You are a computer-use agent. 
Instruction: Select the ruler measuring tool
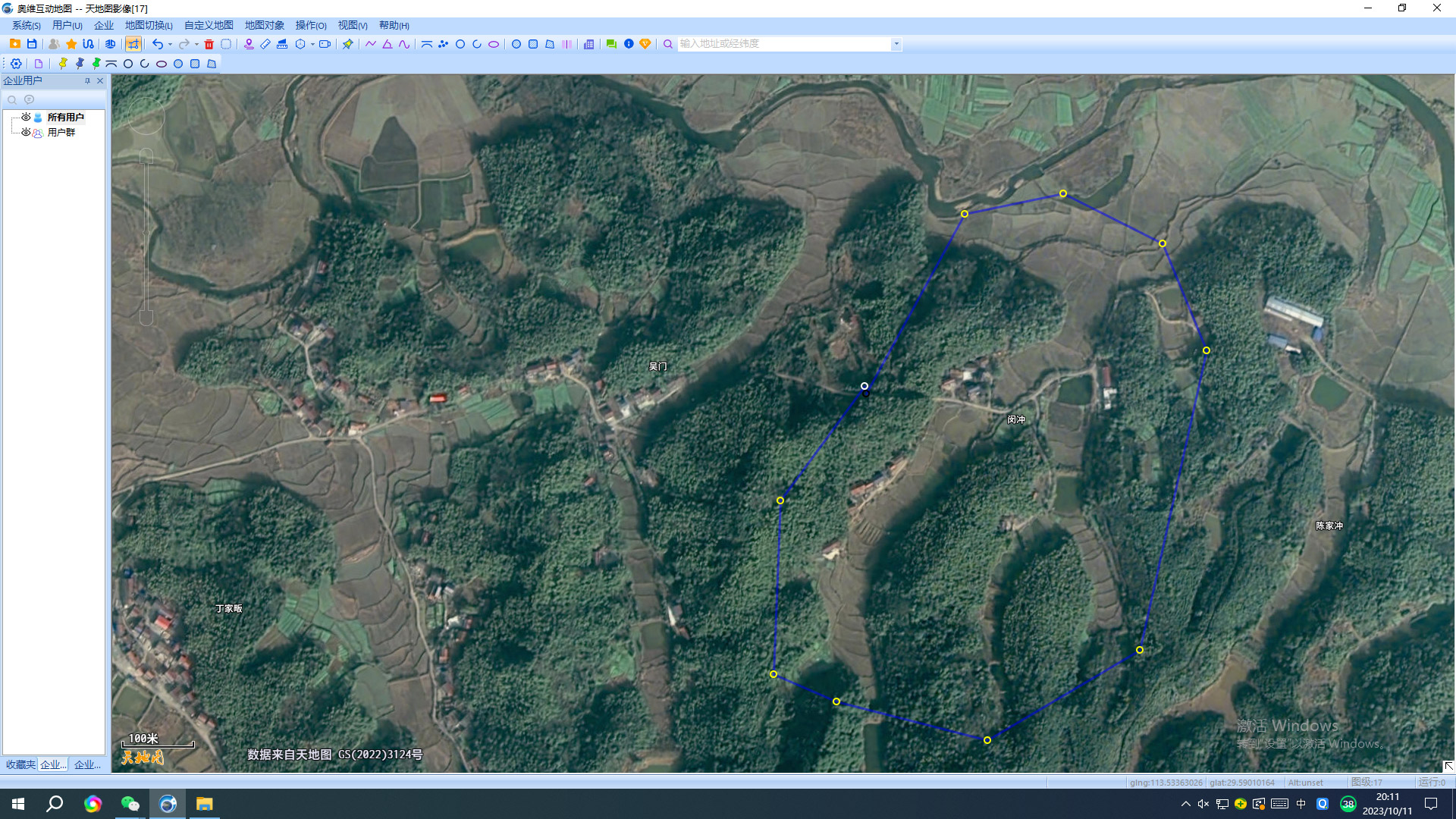pyautogui.click(x=265, y=44)
